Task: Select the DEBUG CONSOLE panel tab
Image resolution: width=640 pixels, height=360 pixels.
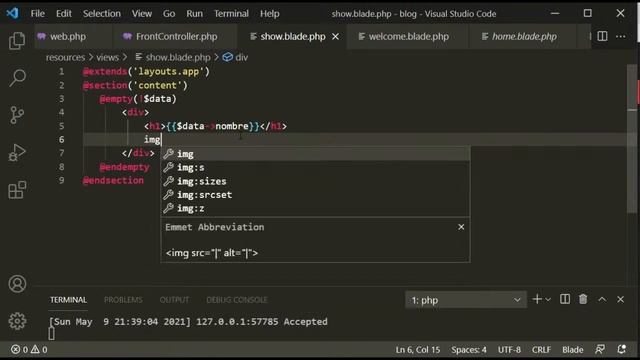Action: (237, 300)
